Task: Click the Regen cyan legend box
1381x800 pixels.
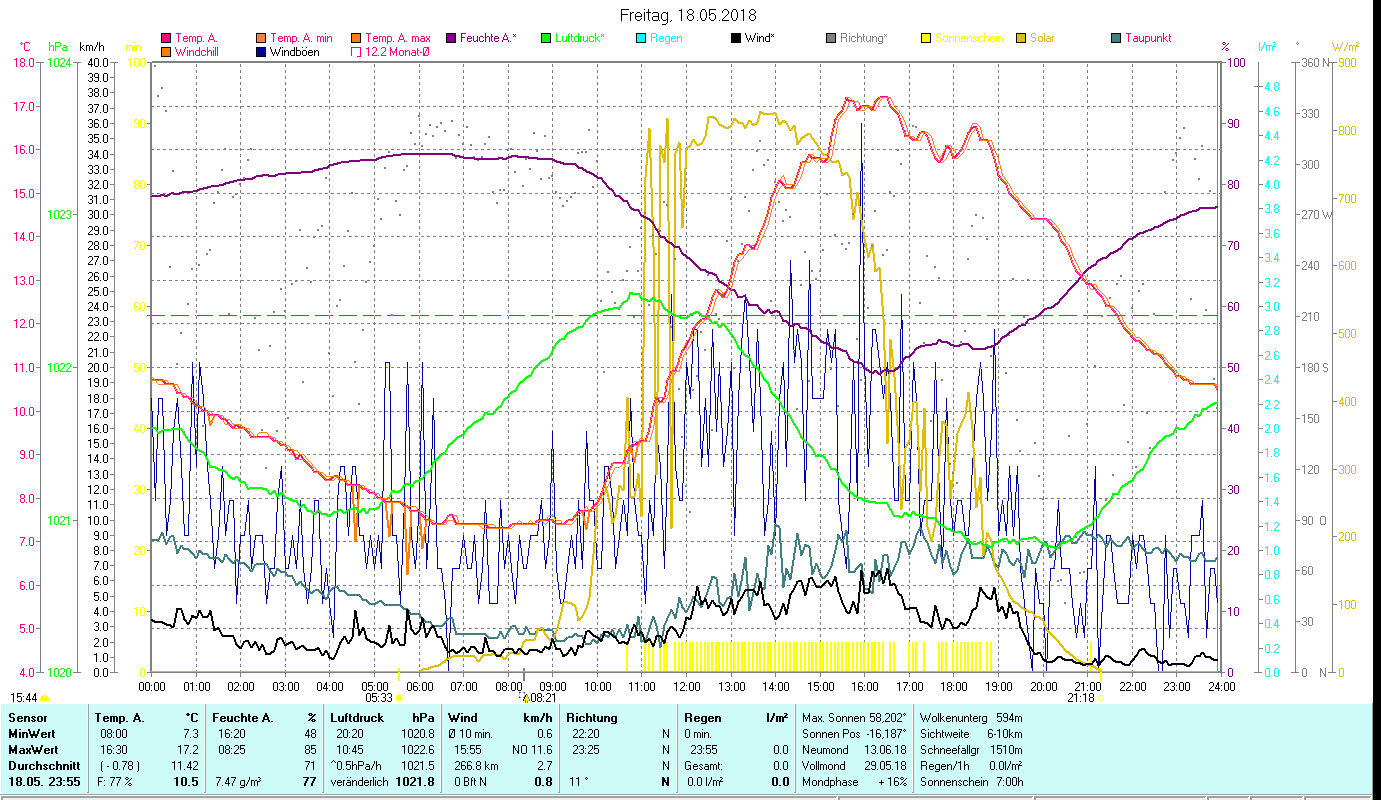Action: 641,38
